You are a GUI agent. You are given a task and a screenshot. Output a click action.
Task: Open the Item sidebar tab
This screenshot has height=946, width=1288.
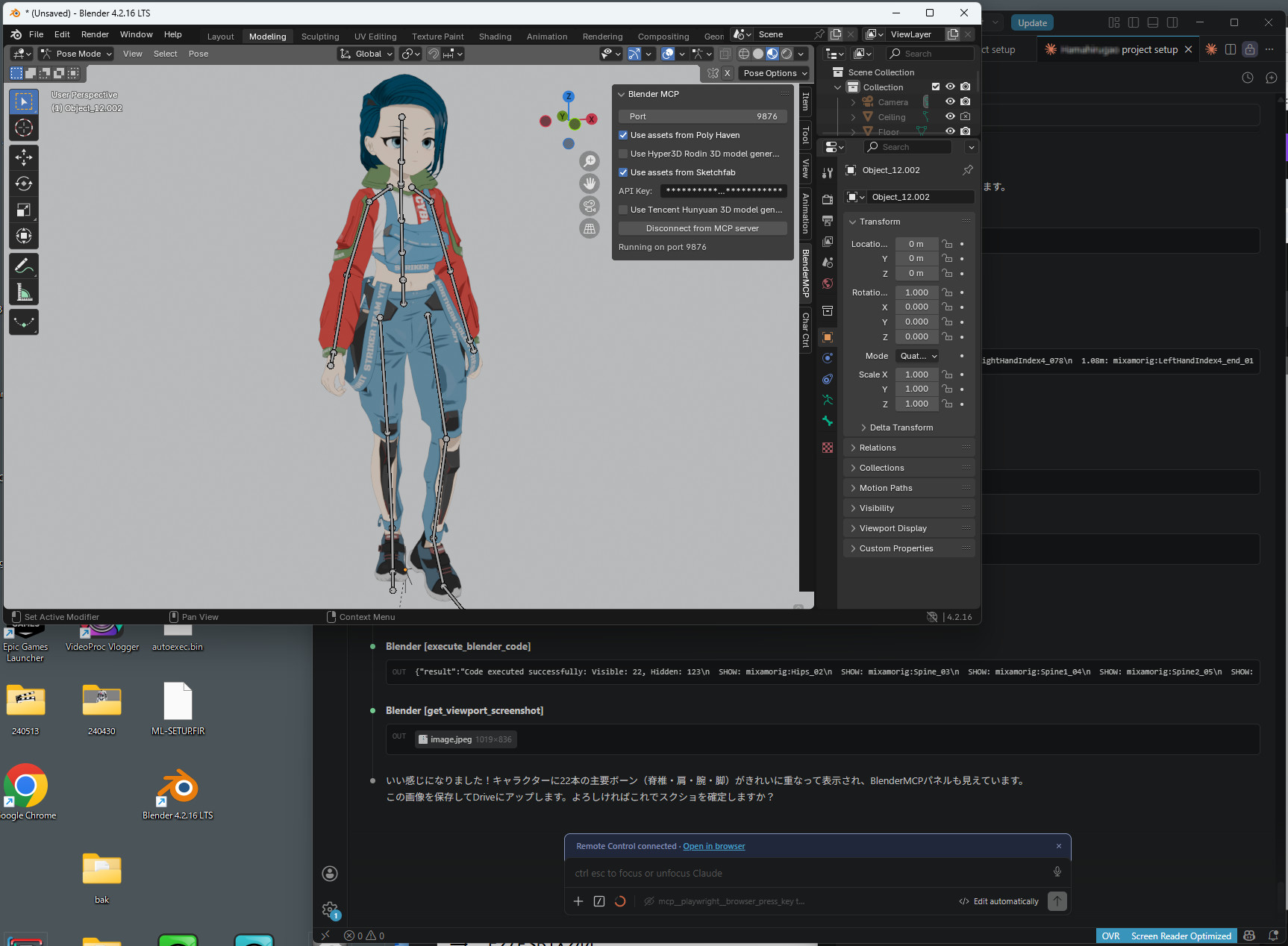click(805, 101)
